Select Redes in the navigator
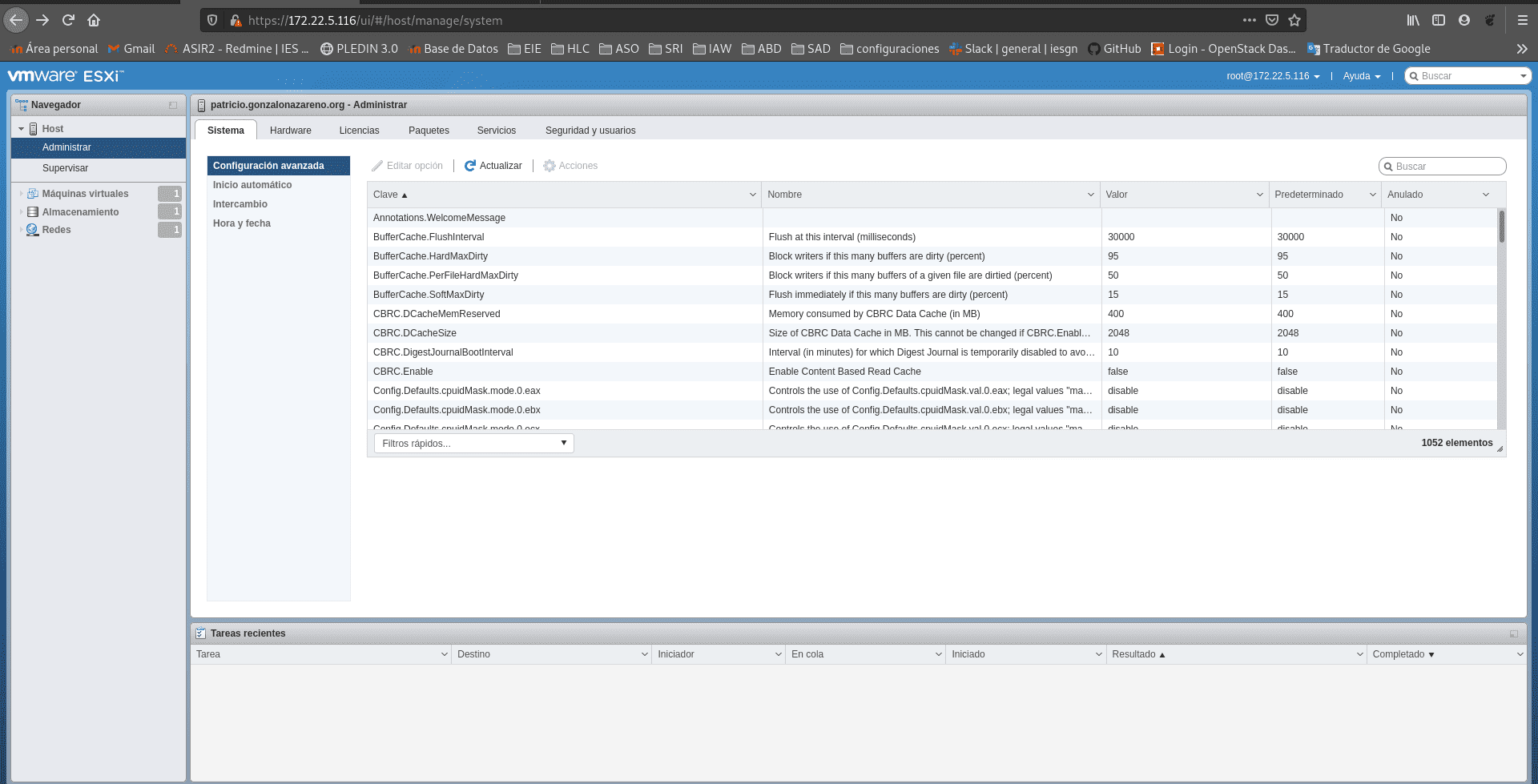This screenshot has width=1538, height=784. click(56, 230)
